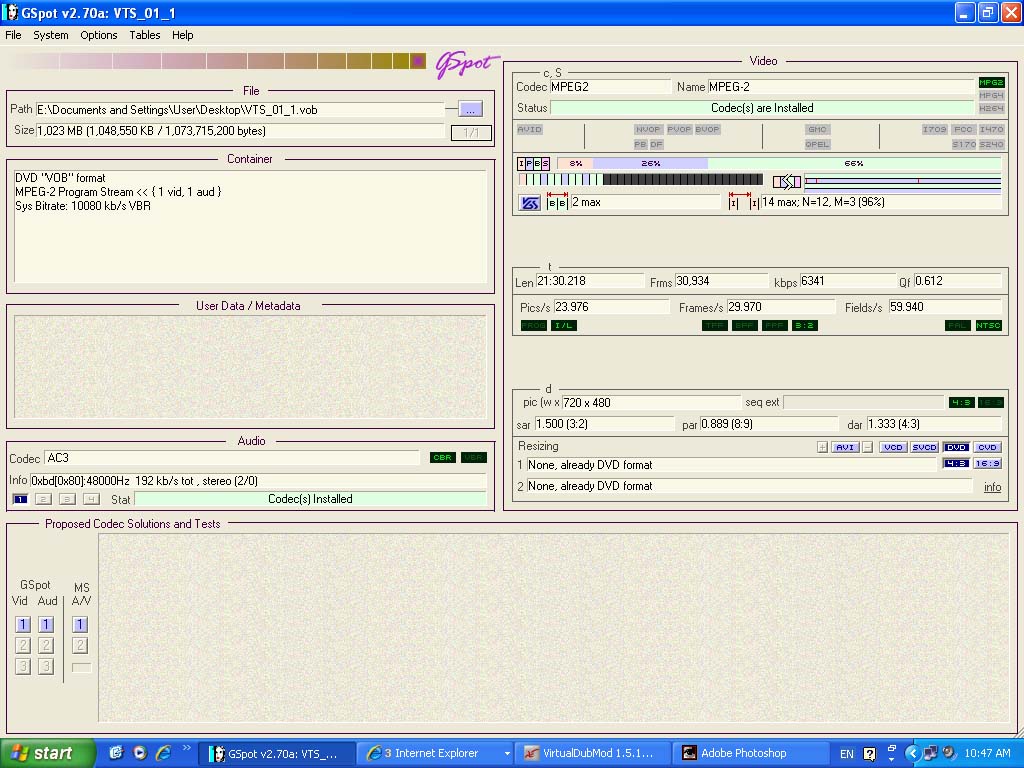
Task: Click the QPEL indicator badge
Action: [817, 144]
